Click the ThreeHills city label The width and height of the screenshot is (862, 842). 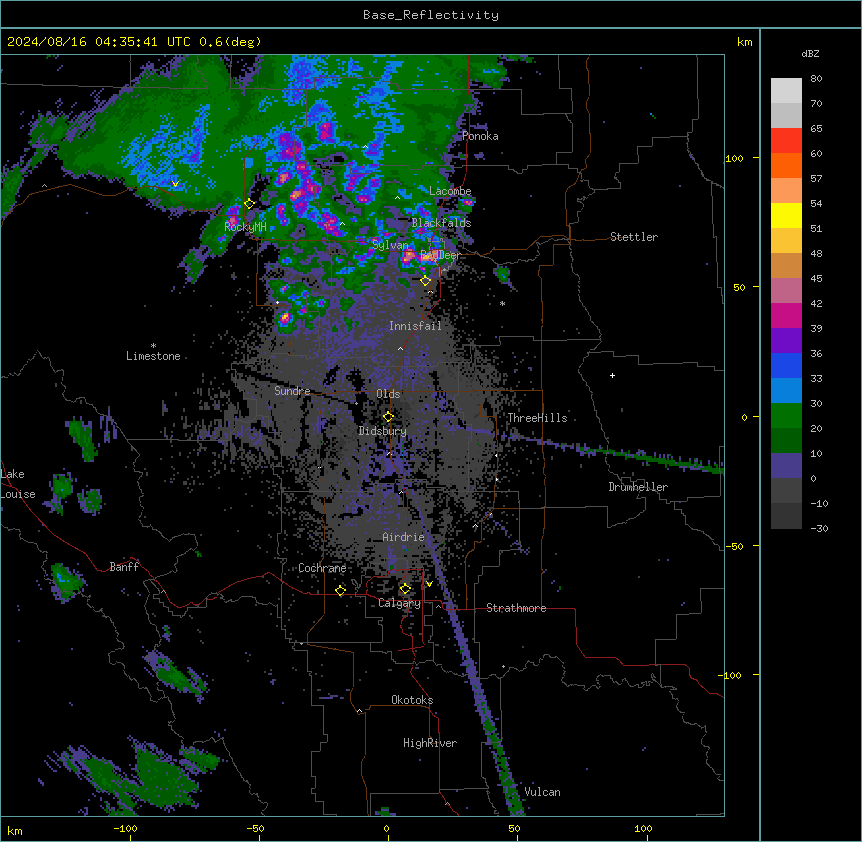537,418
